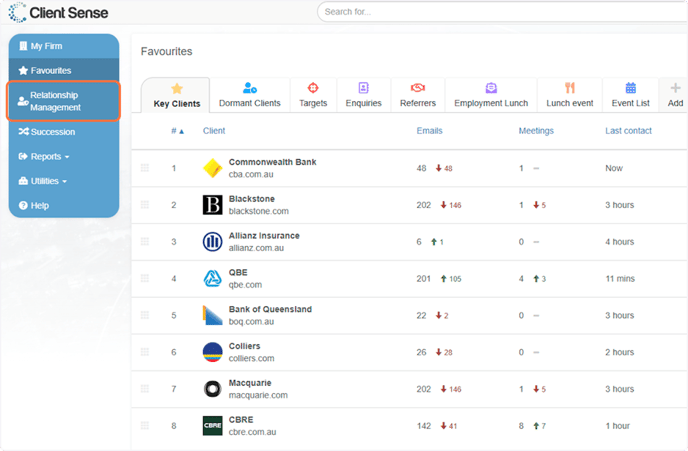
Task: Click the drag handle for Commonwealth Bank row
Action: [x=145, y=168]
